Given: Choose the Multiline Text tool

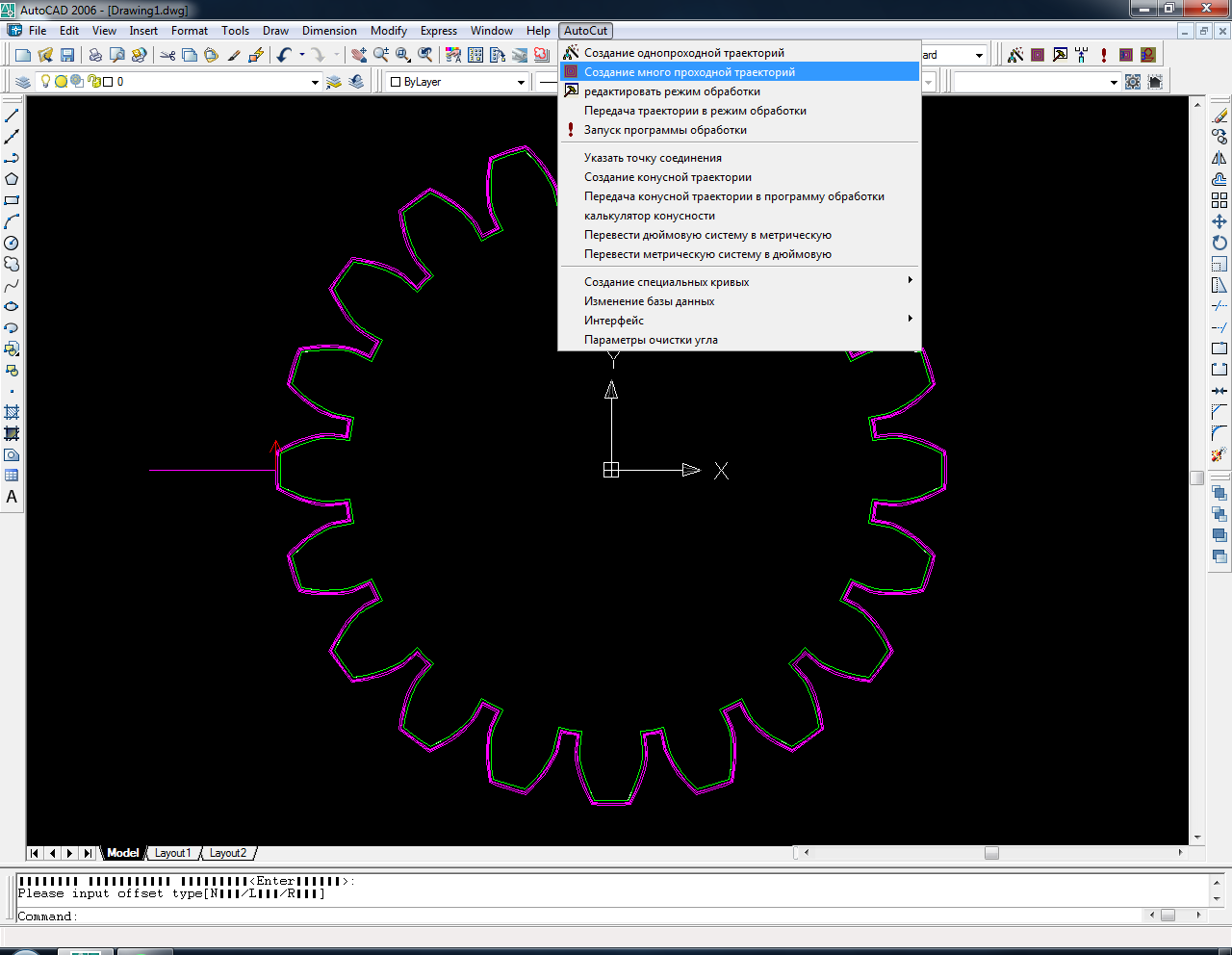Looking at the screenshot, I should click(x=12, y=497).
